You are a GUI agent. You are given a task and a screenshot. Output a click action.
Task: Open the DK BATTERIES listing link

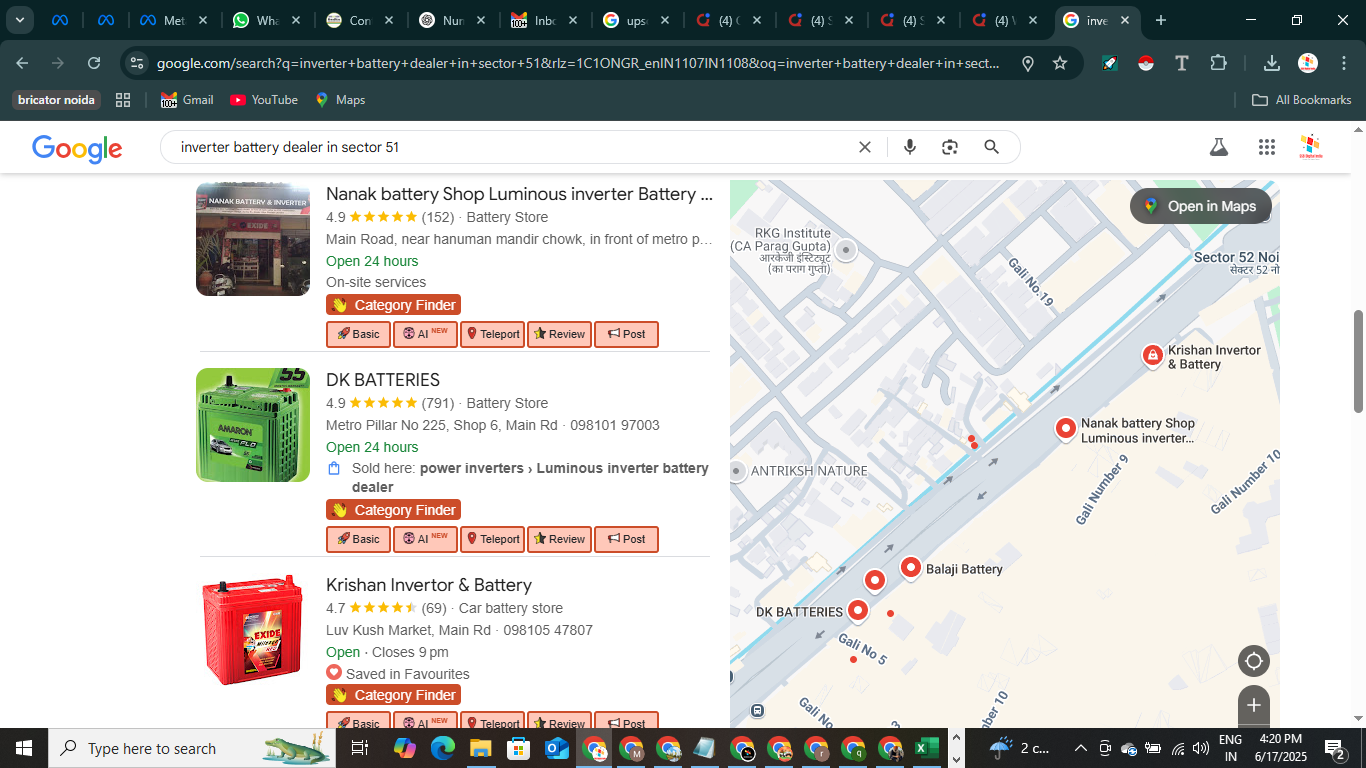(x=383, y=379)
